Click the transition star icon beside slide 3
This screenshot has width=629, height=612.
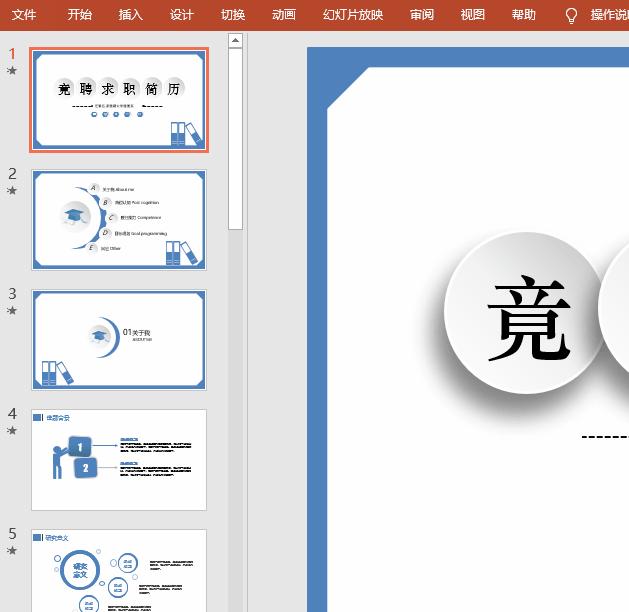pos(12,310)
